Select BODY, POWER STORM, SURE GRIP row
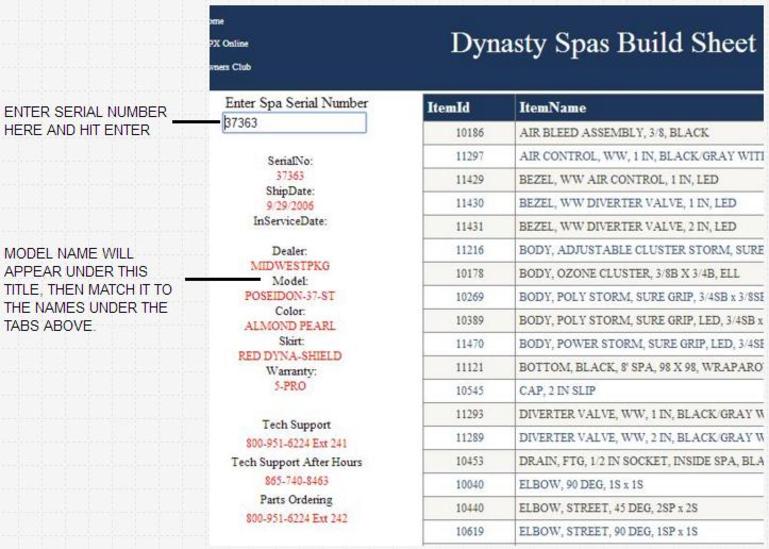 pos(593,344)
